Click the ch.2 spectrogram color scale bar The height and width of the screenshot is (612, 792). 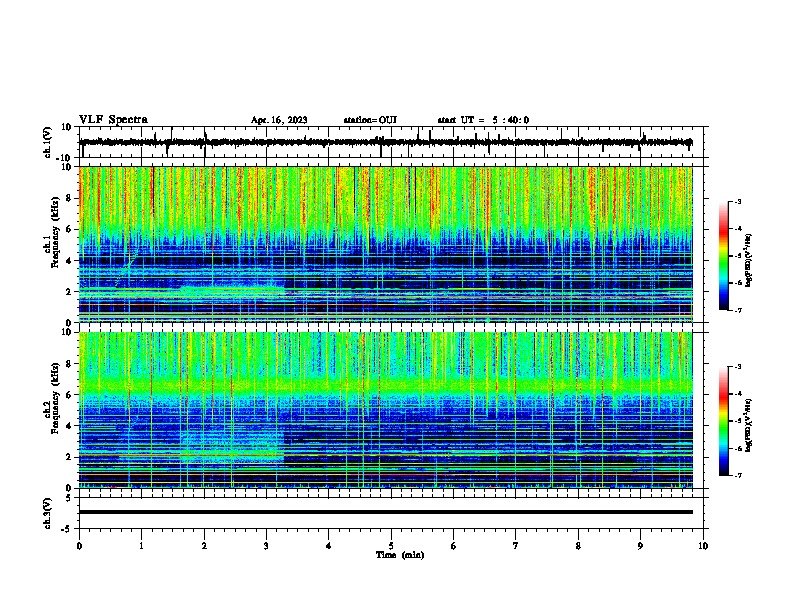tap(724, 421)
